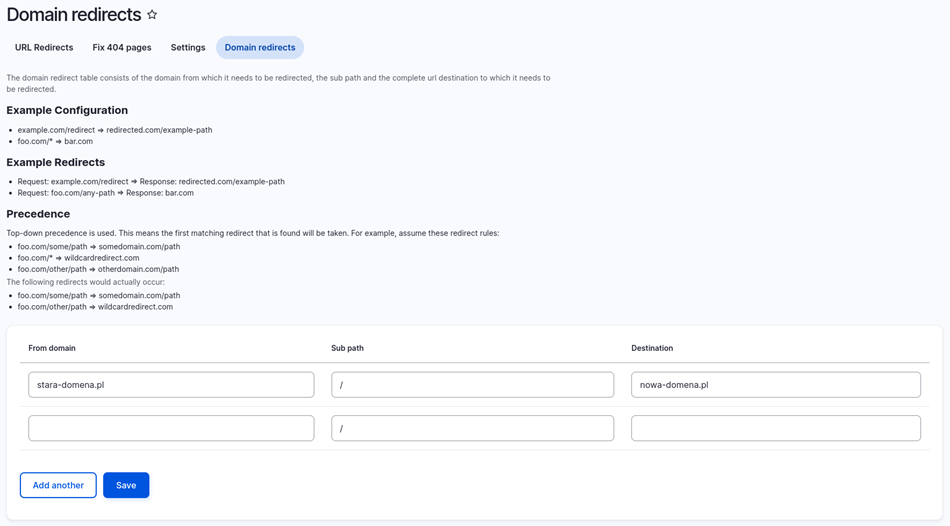Screen dimensions: 950x526
Task: Click the Precedence heading
Action: point(38,214)
